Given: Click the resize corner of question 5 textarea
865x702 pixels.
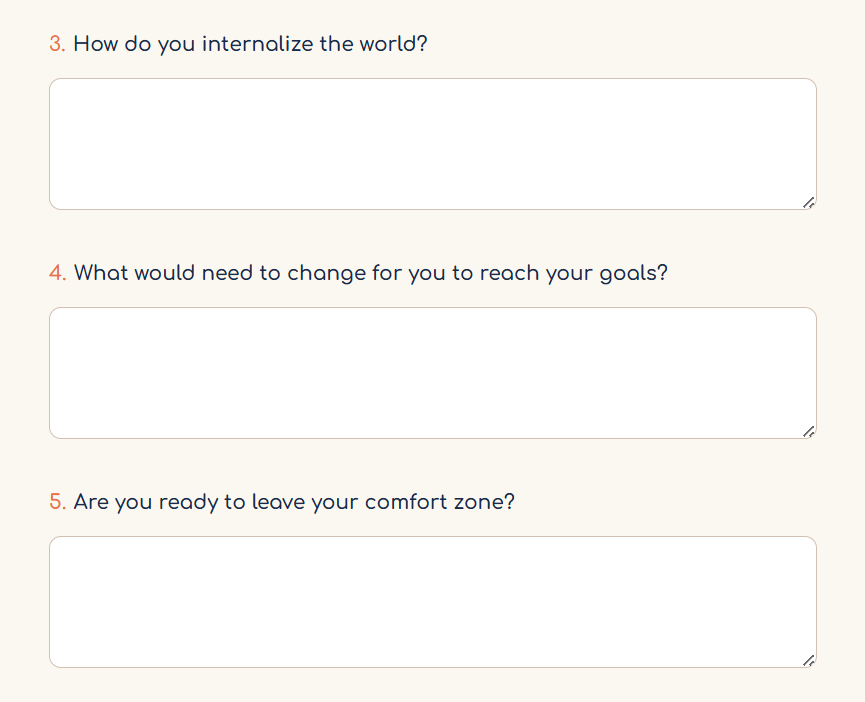Looking at the screenshot, I should [x=809, y=661].
